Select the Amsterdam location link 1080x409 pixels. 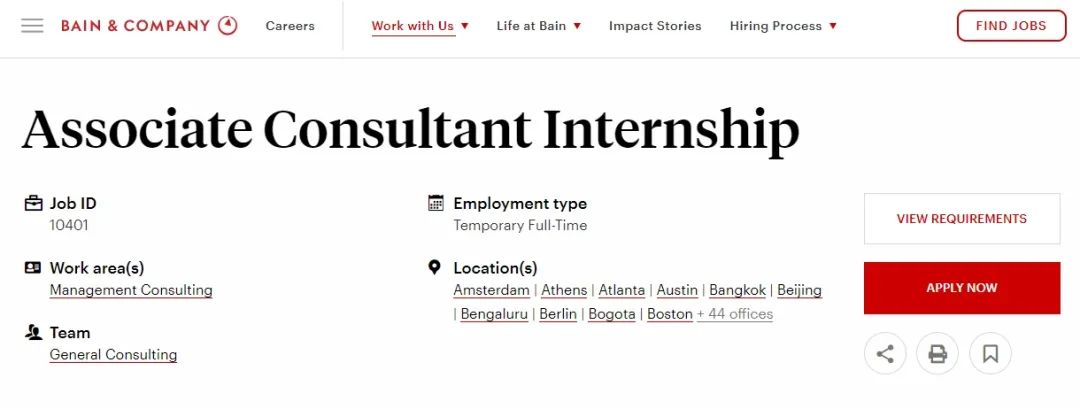[491, 290]
